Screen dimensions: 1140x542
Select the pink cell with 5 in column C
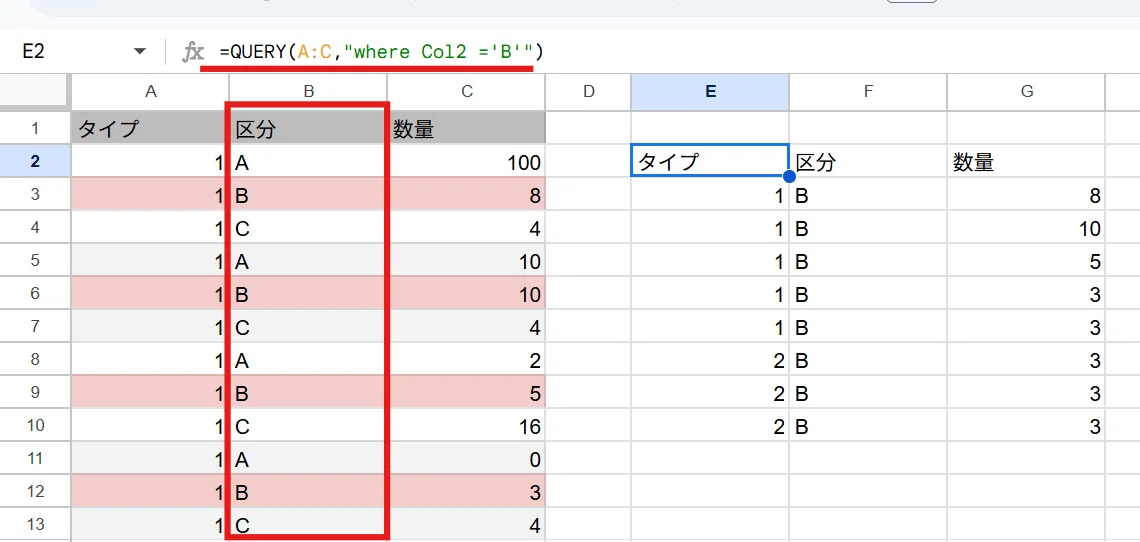point(467,393)
